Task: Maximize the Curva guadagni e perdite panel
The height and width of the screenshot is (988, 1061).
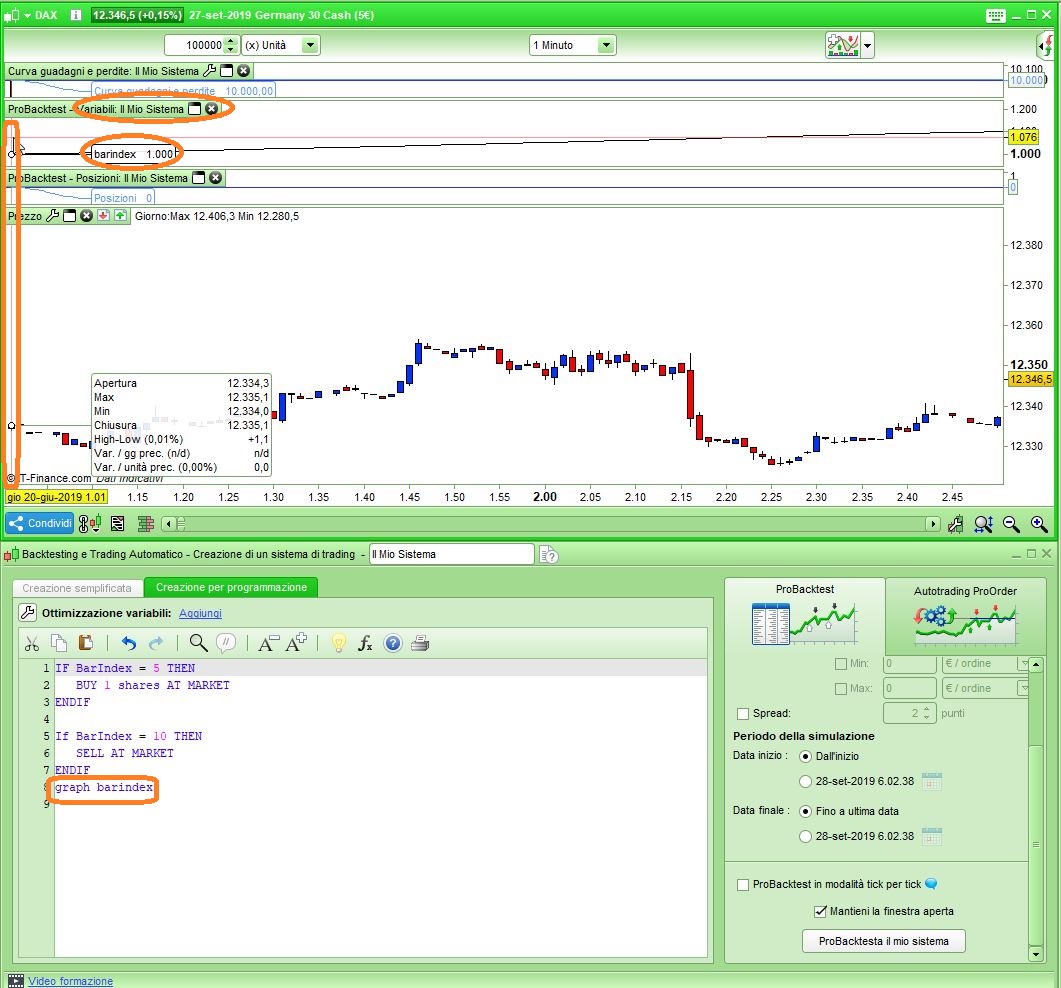Action: click(x=227, y=70)
